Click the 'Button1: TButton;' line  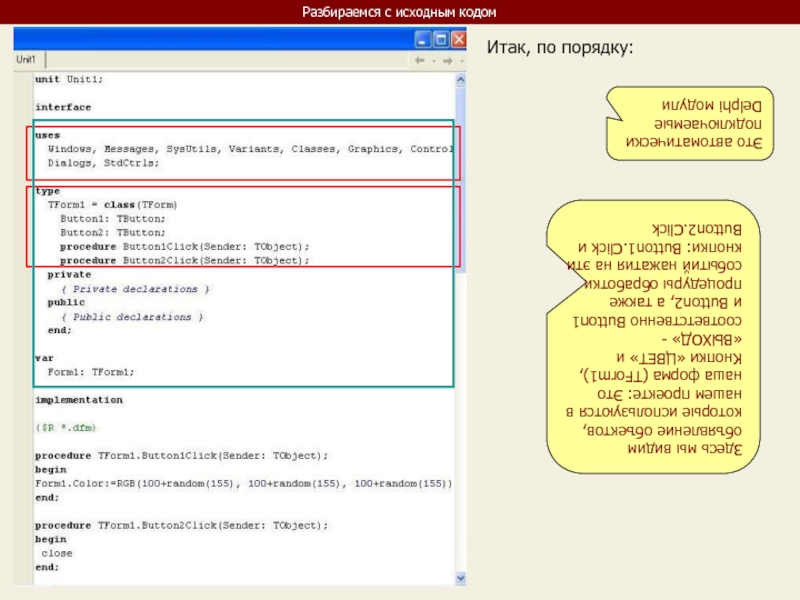click(x=113, y=218)
